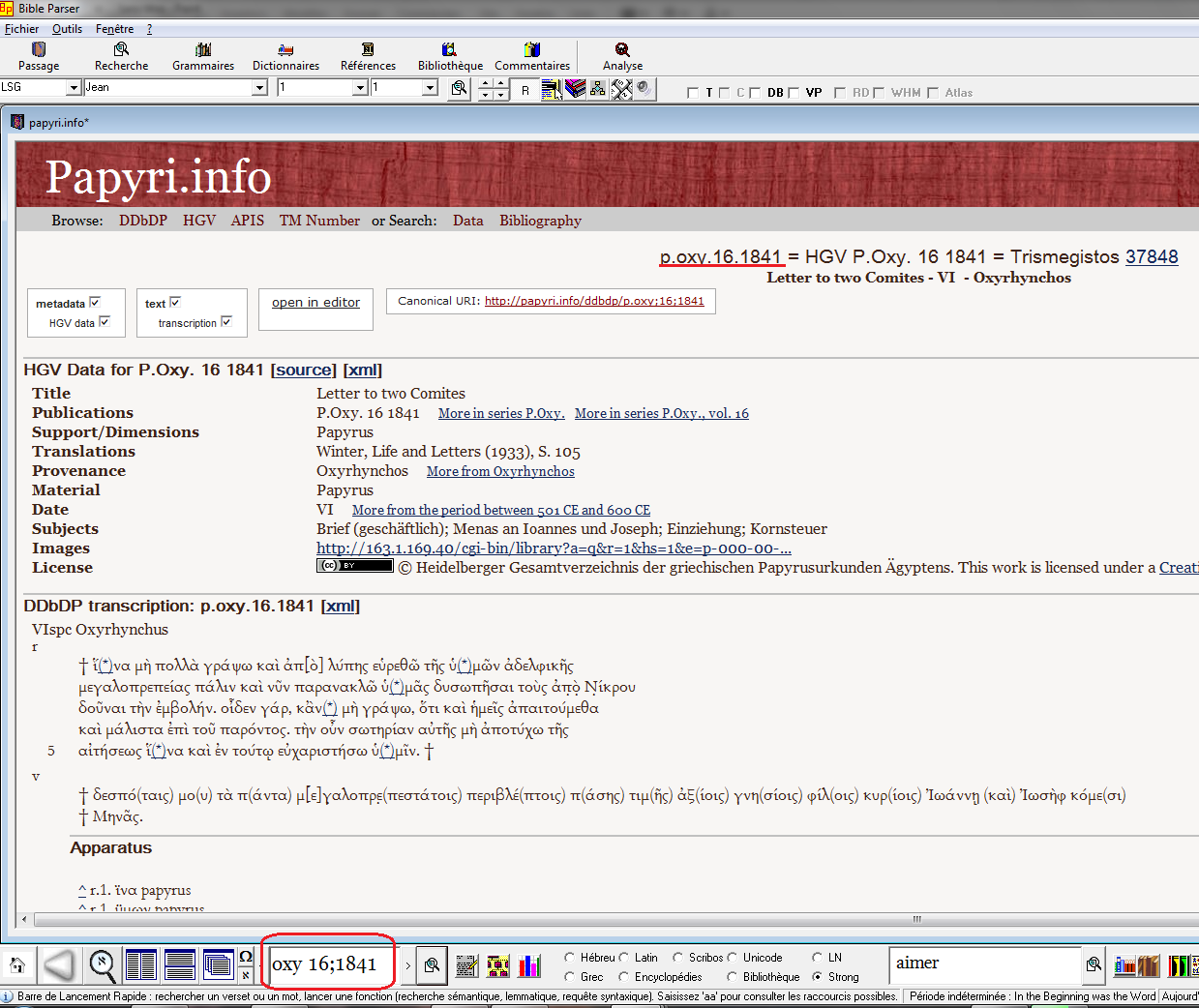Viewport: 1199px width, 1008px height.
Task: Open the Recherche search tool
Action: [x=121, y=57]
